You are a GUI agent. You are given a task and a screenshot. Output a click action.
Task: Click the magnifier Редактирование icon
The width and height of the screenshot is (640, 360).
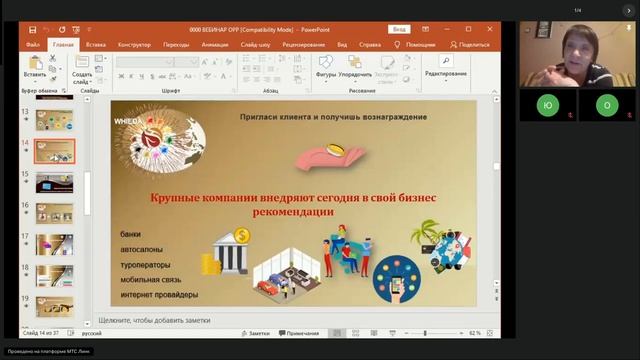click(x=446, y=61)
